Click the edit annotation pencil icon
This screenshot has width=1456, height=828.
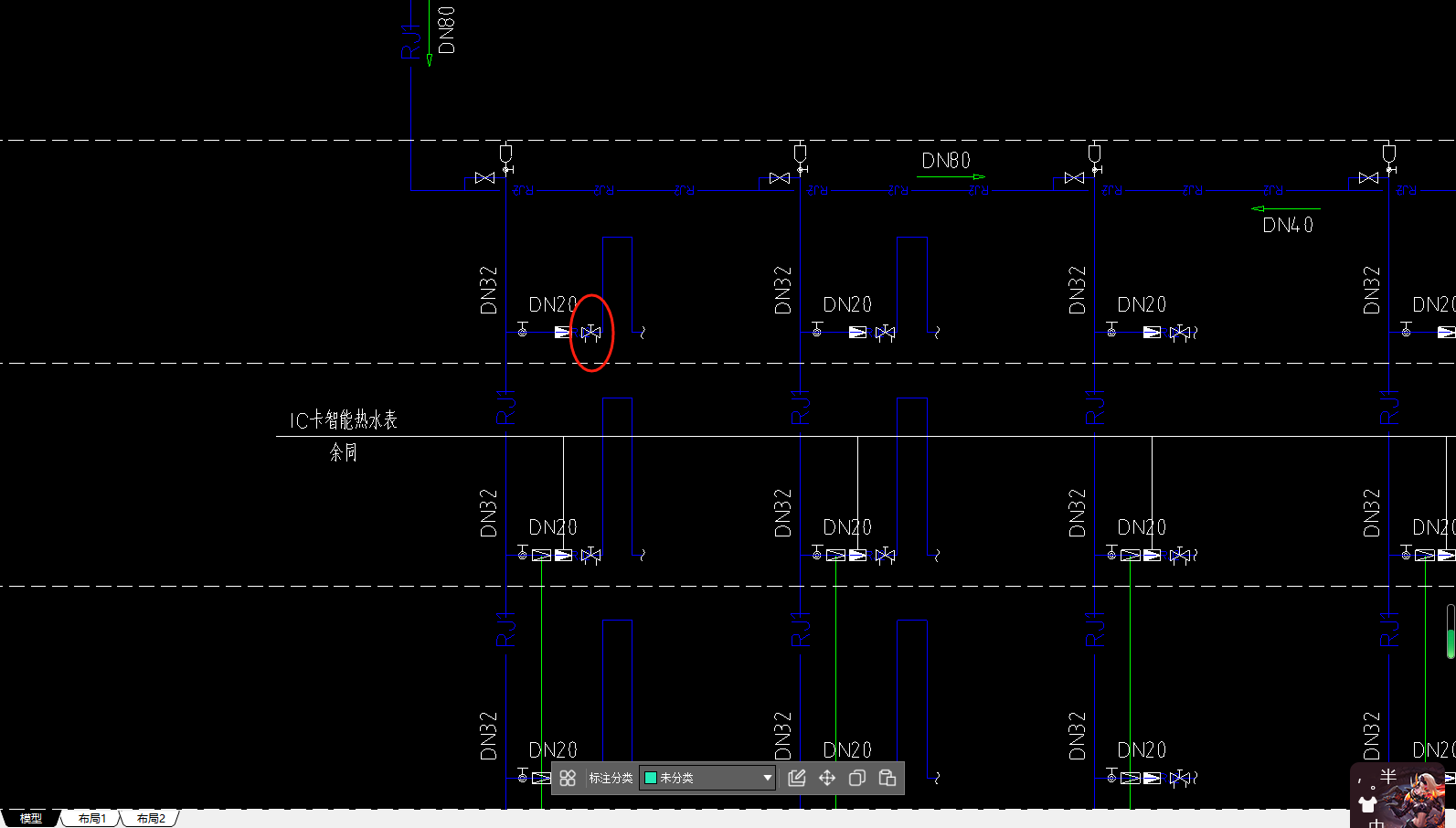797,778
